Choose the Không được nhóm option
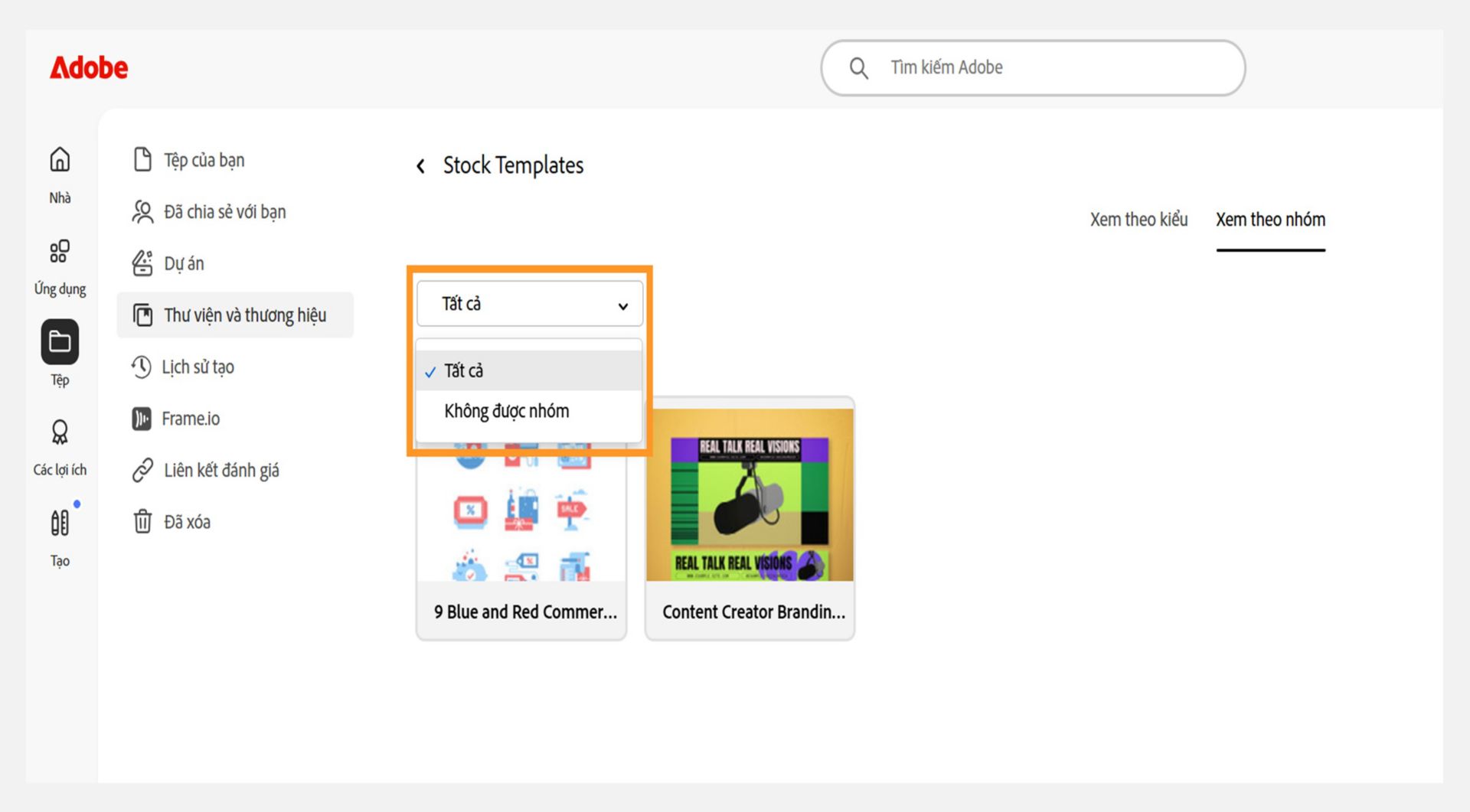The width and height of the screenshot is (1470, 812). click(528, 411)
